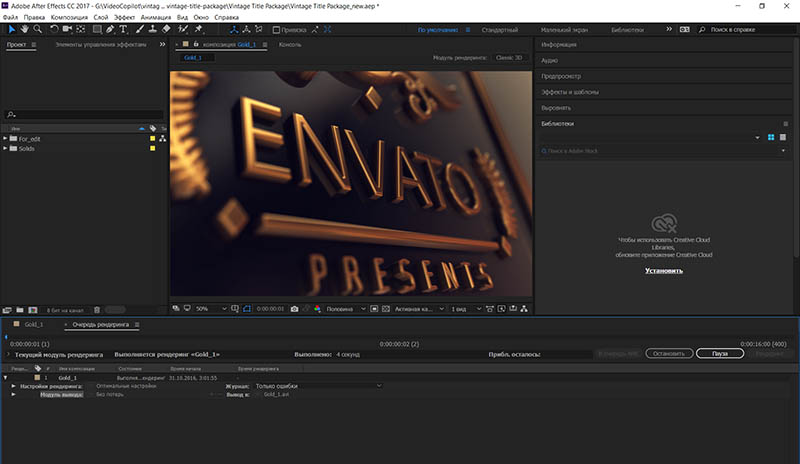Create new folder in project panel
This screenshot has width=800, height=464.
[x=19, y=310]
